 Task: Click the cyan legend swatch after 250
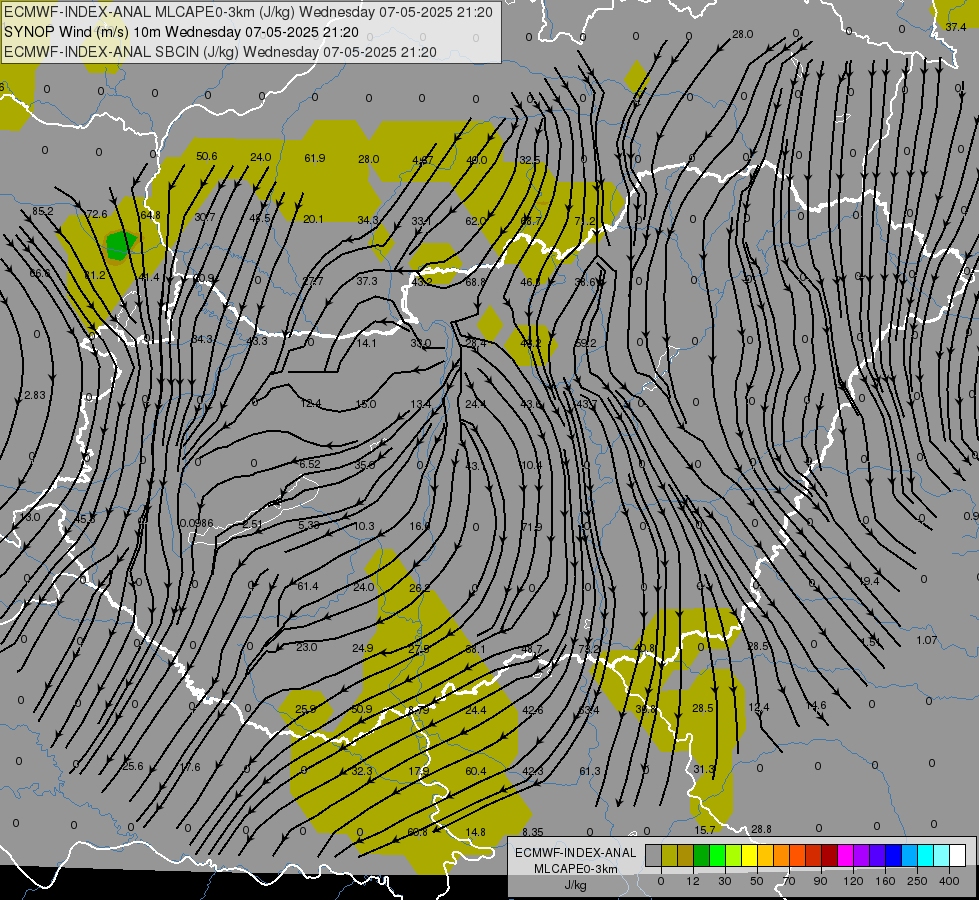pyautogui.click(x=925, y=855)
